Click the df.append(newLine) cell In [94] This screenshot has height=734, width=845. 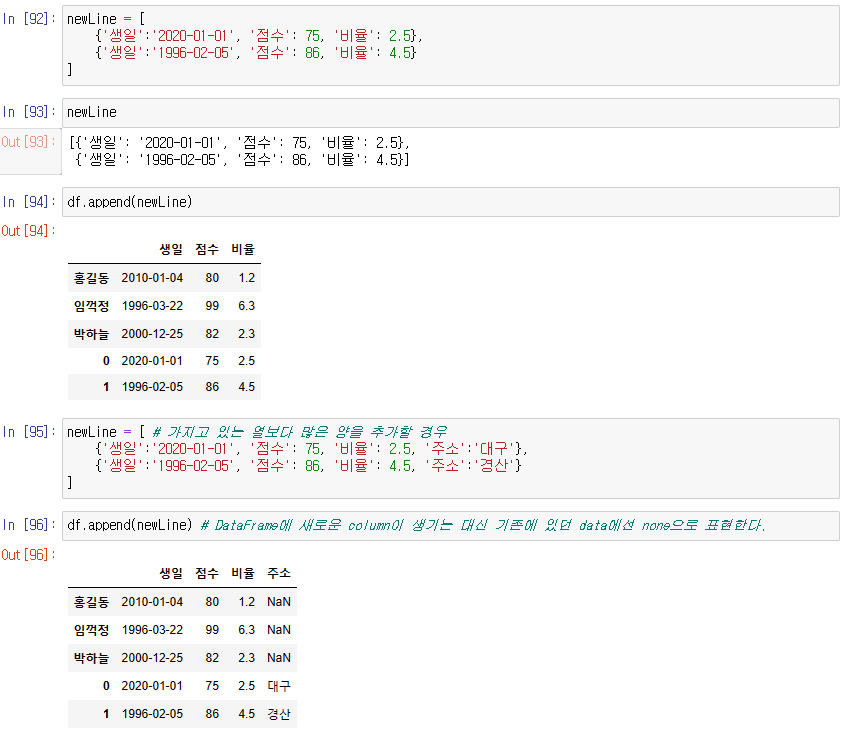click(451, 202)
